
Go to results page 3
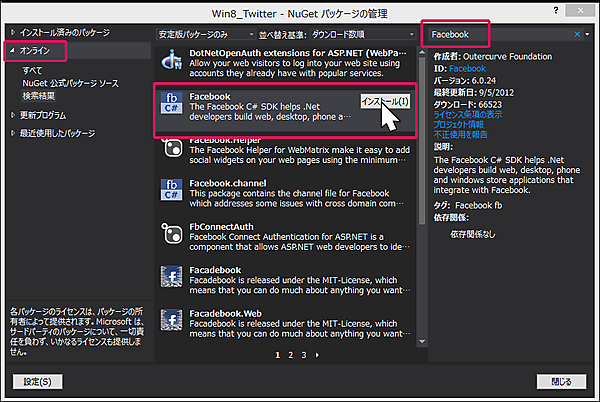tap(304, 355)
